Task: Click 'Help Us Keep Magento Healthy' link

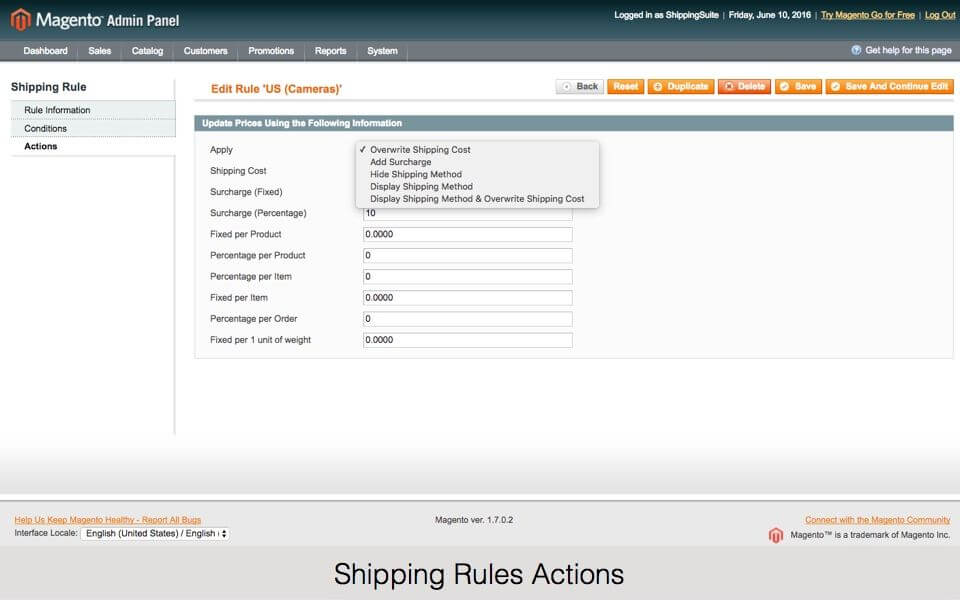Action: coord(108,520)
